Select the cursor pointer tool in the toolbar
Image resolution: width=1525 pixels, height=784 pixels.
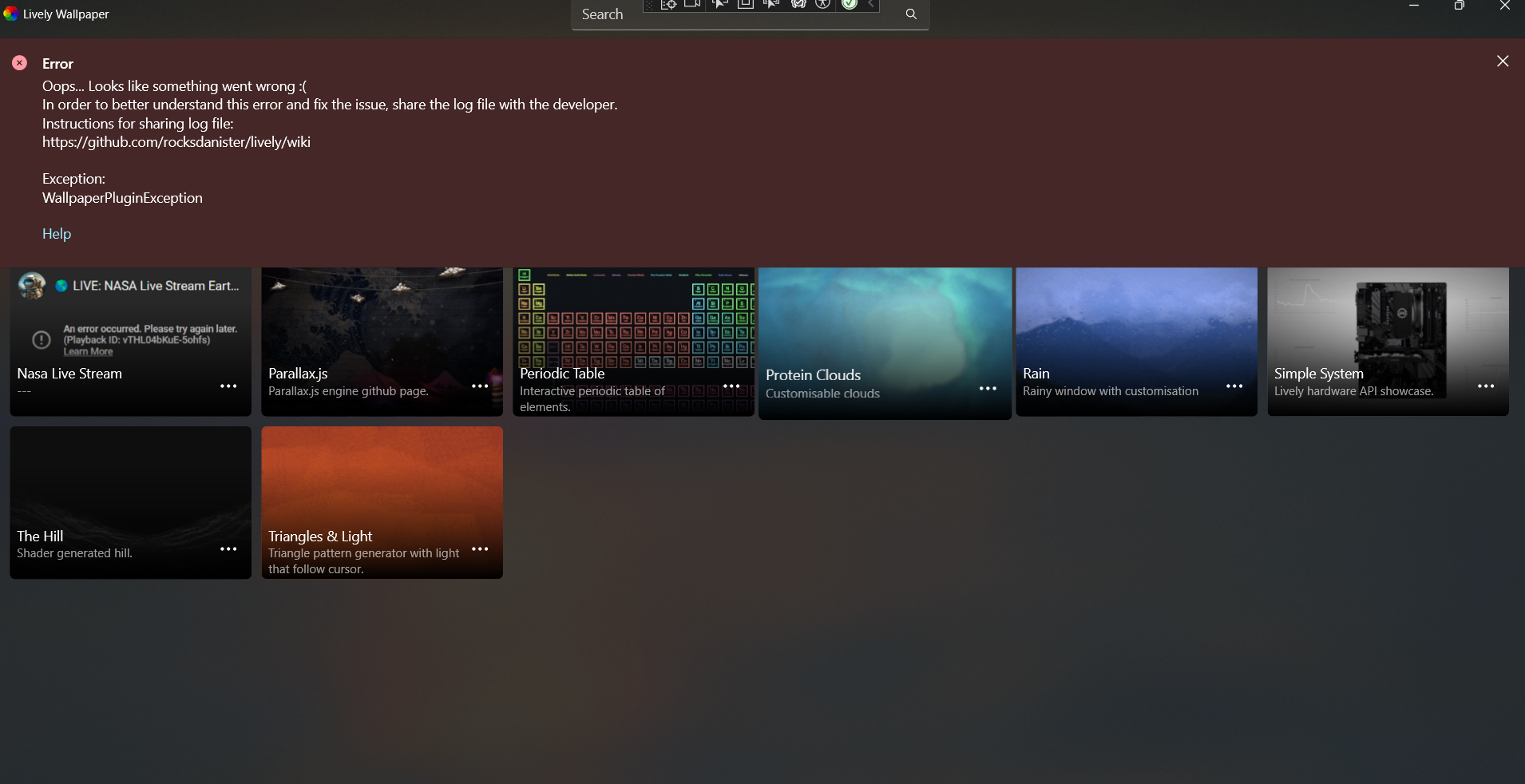pos(719,4)
